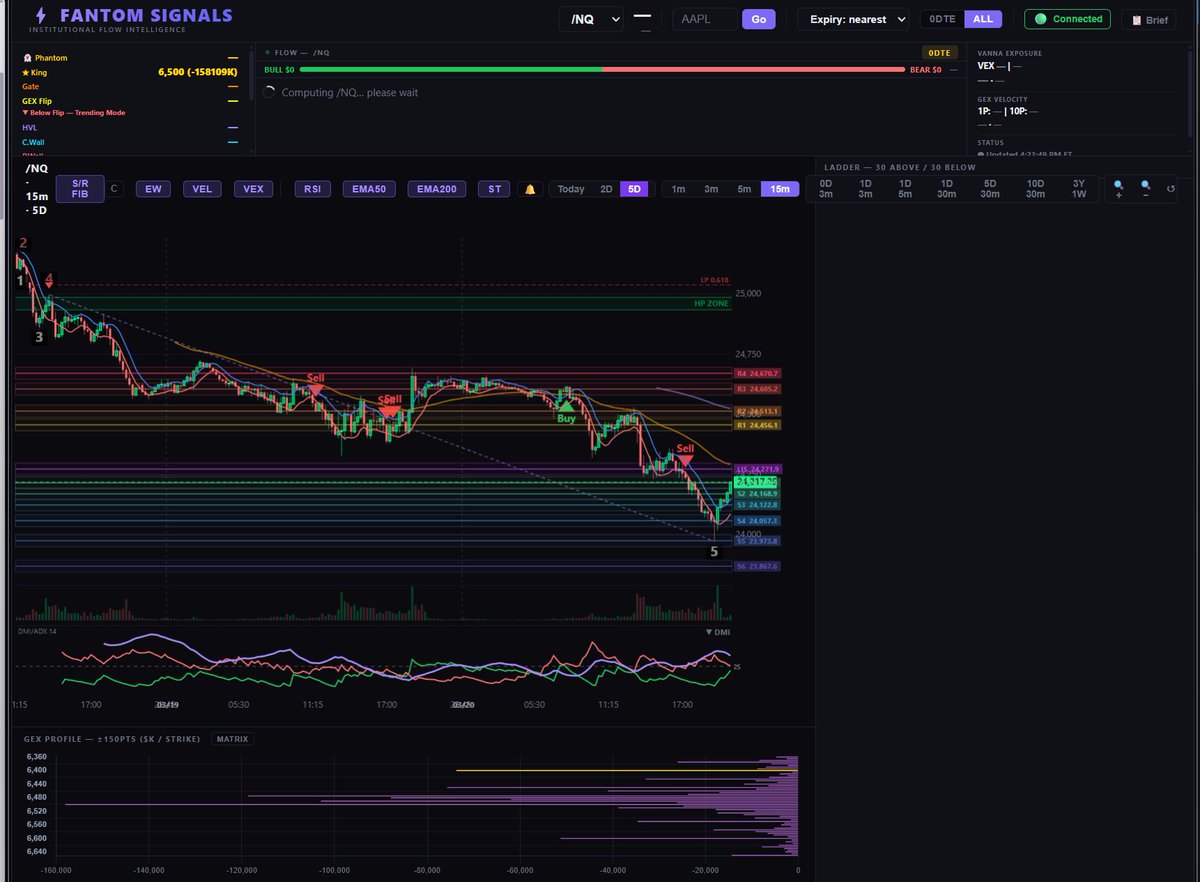This screenshot has width=1200, height=882.
Task: Select the ALL filter button
Action: (983, 19)
